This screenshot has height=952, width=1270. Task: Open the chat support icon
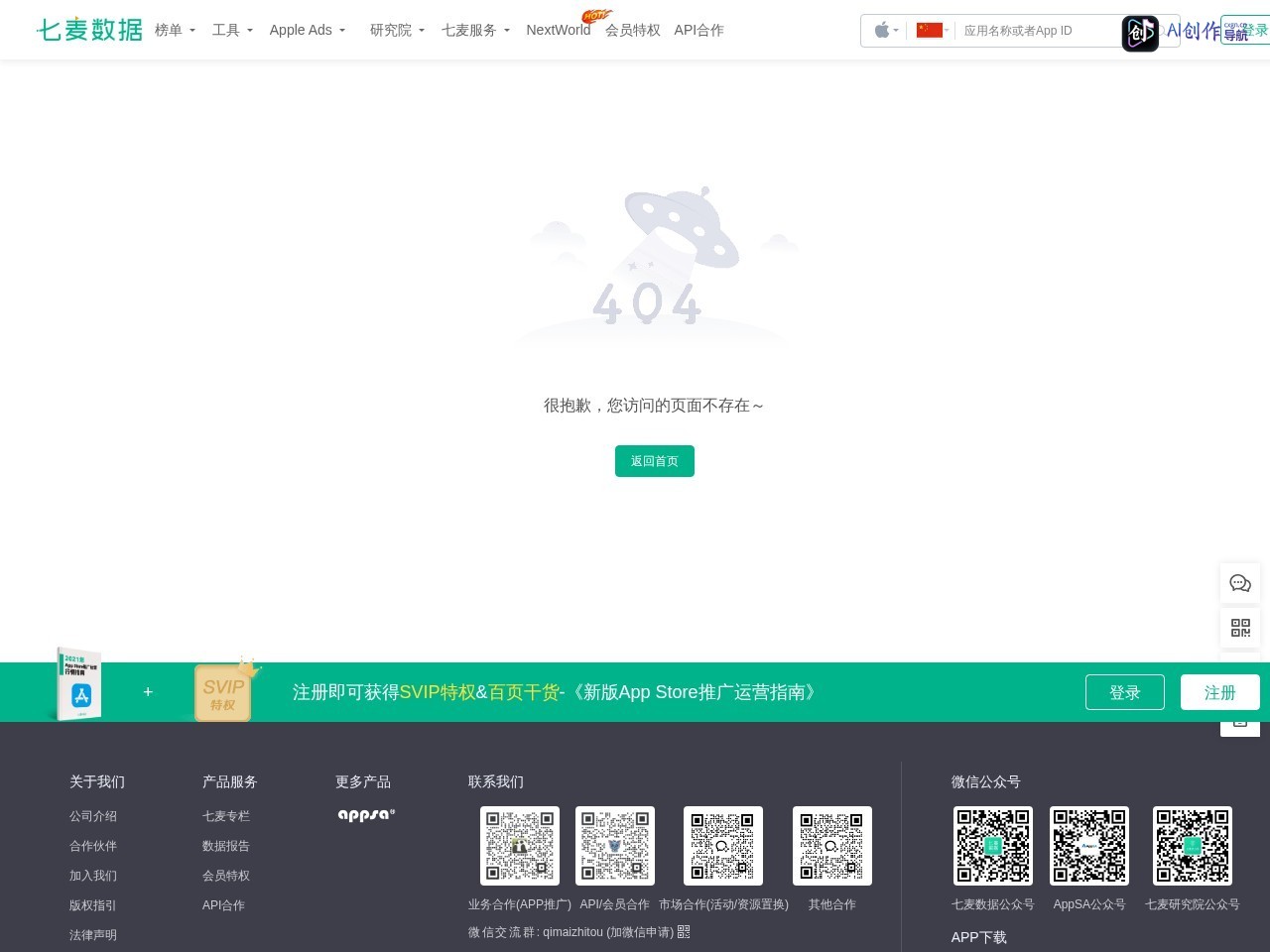point(1240,583)
